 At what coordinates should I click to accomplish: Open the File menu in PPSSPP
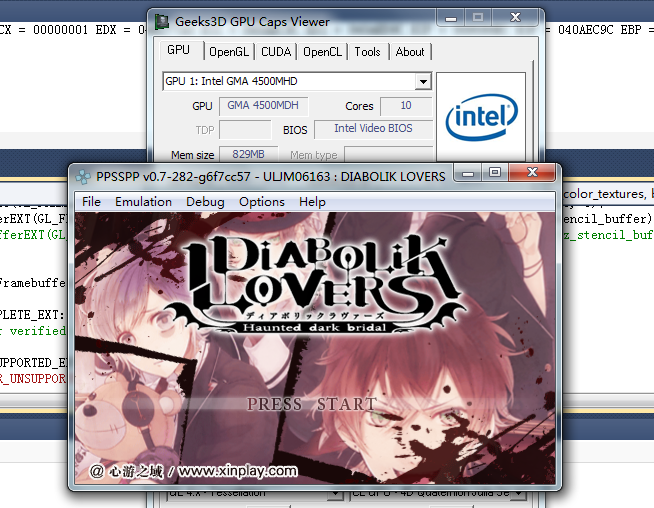[x=91, y=201]
